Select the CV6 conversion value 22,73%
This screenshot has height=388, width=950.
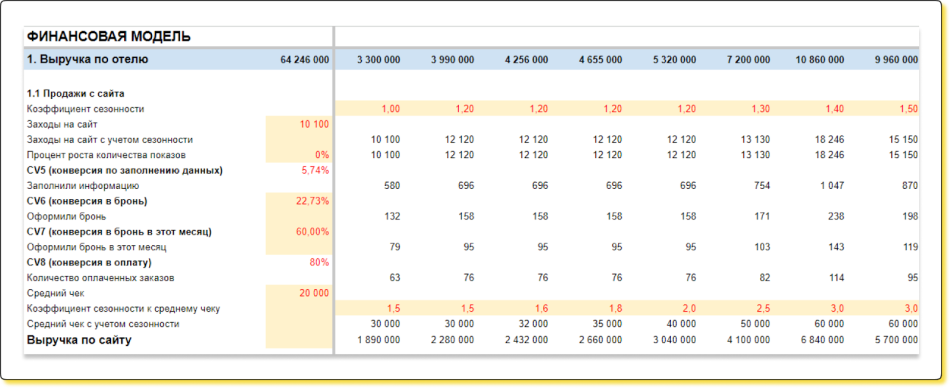pos(313,201)
